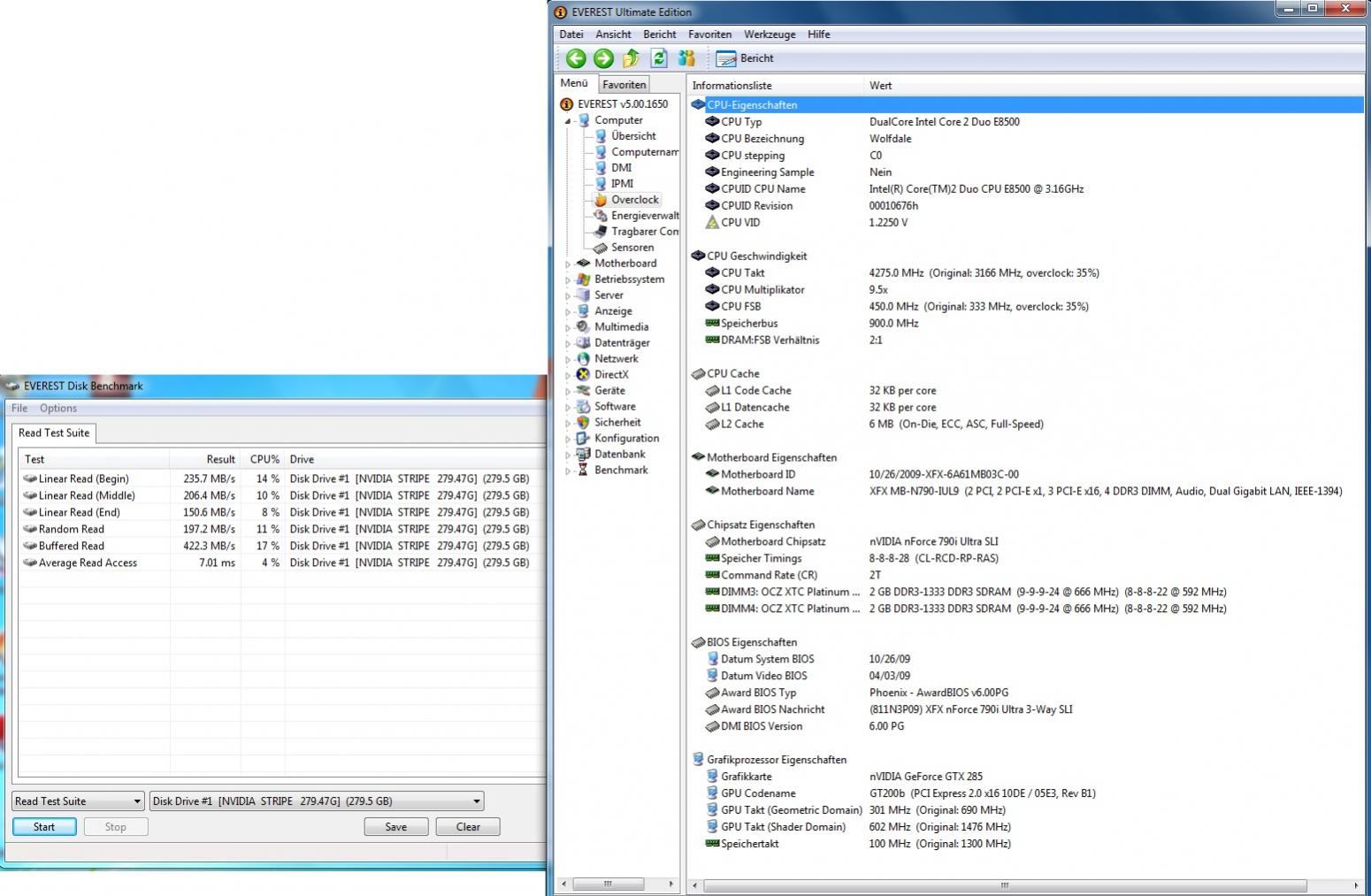Open the Read Test Suite dropdown
The image size is (1371, 896).
tap(78, 801)
